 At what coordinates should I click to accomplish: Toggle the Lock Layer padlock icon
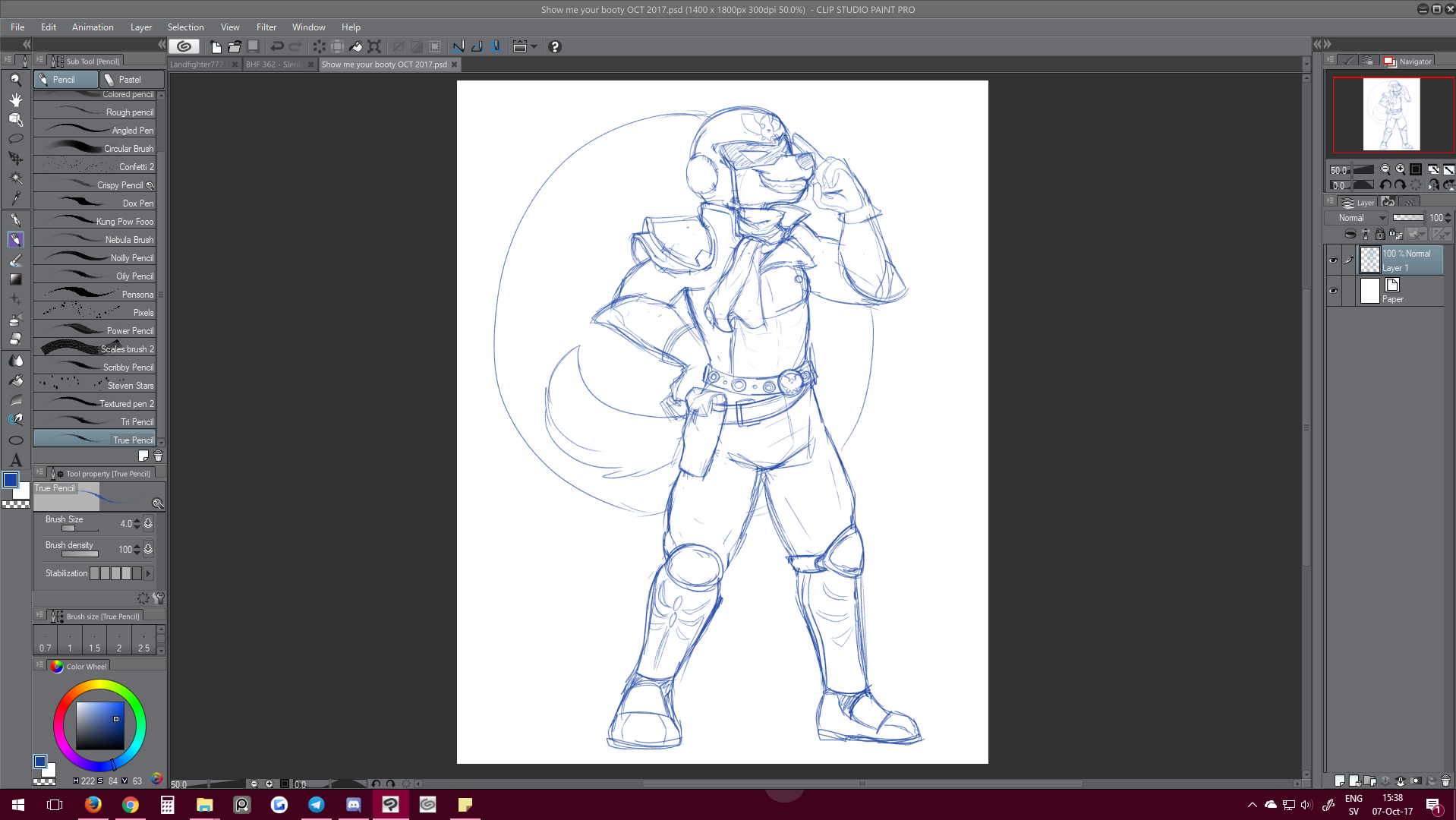point(1380,235)
